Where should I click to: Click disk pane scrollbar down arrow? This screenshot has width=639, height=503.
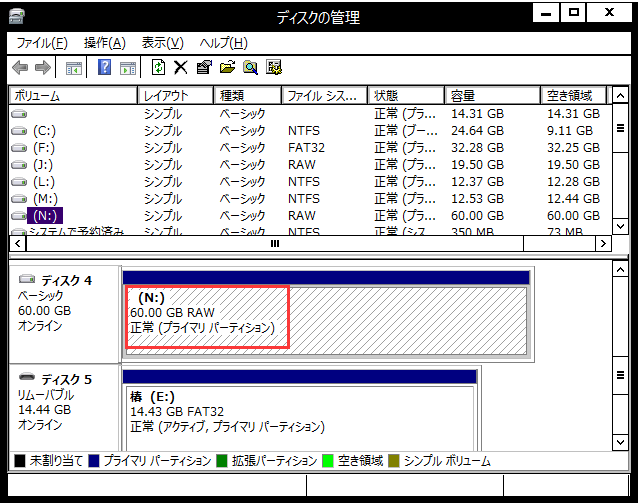[x=620, y=442]
